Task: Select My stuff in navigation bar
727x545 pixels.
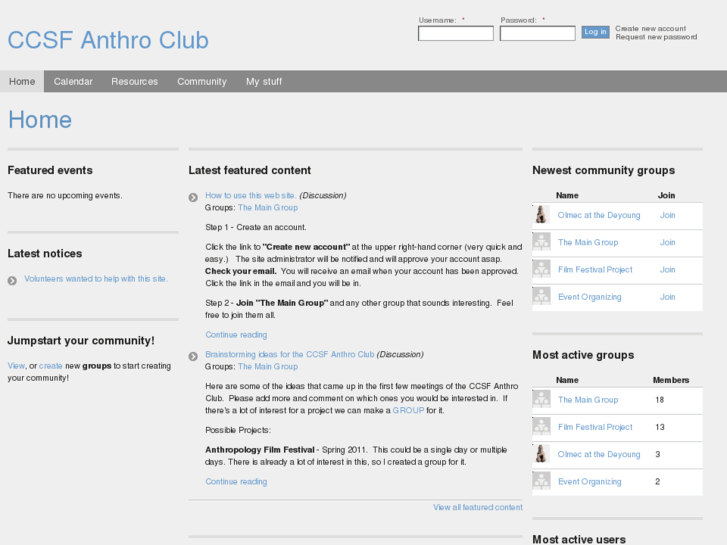Action: click(x=264, y=82)
